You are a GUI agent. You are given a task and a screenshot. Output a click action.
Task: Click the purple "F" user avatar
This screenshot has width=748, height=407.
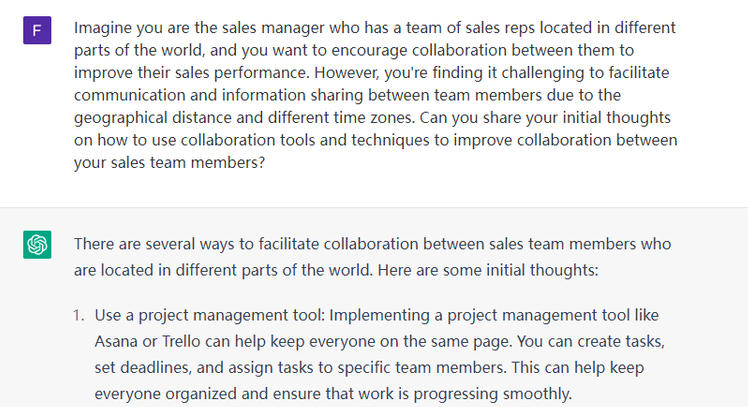click(37, 30)
